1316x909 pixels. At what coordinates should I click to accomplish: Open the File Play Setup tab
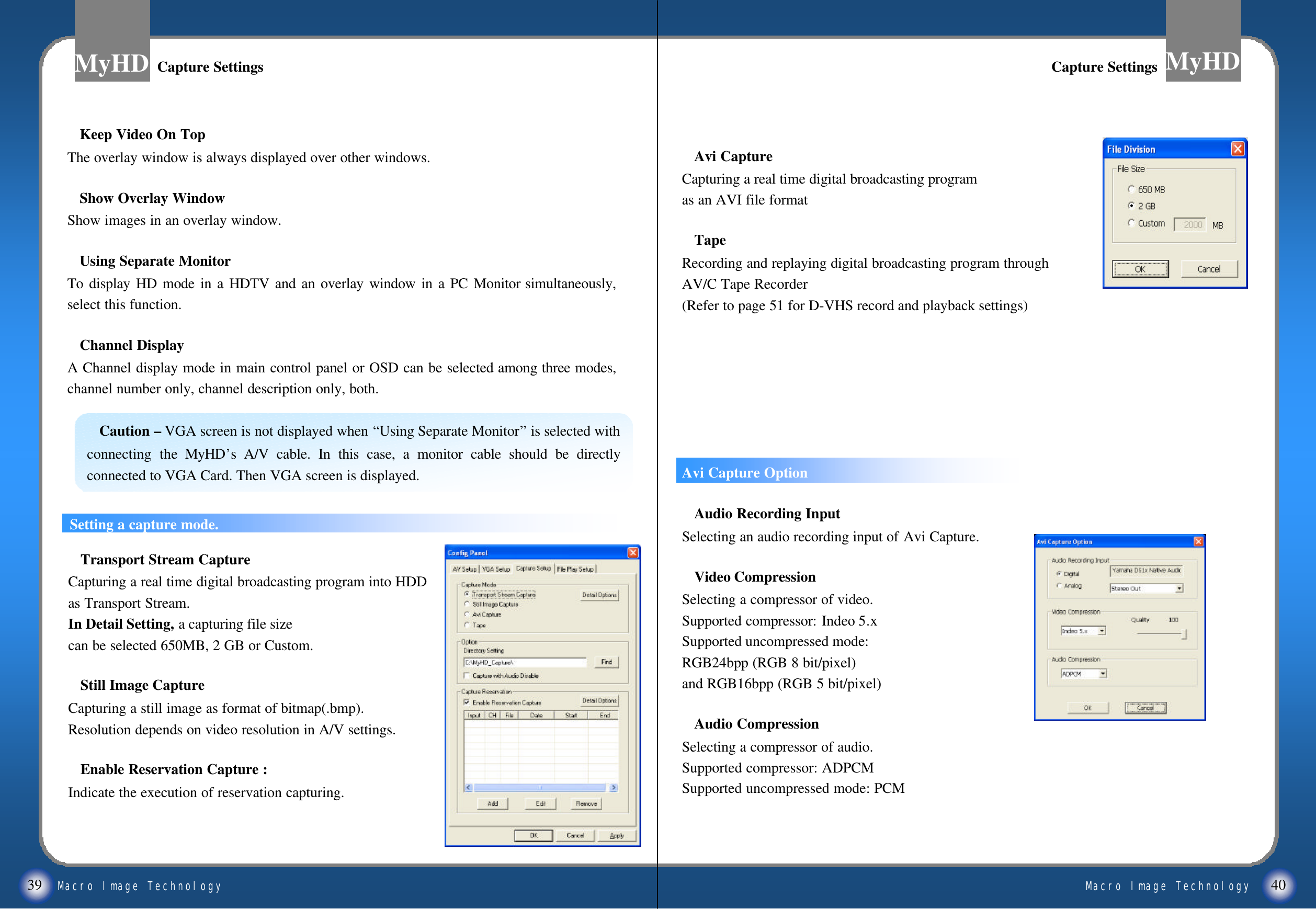point(575,569)
